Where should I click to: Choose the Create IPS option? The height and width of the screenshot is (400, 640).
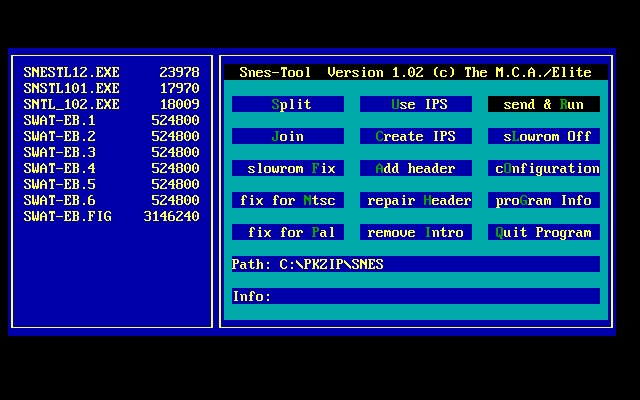416,136
